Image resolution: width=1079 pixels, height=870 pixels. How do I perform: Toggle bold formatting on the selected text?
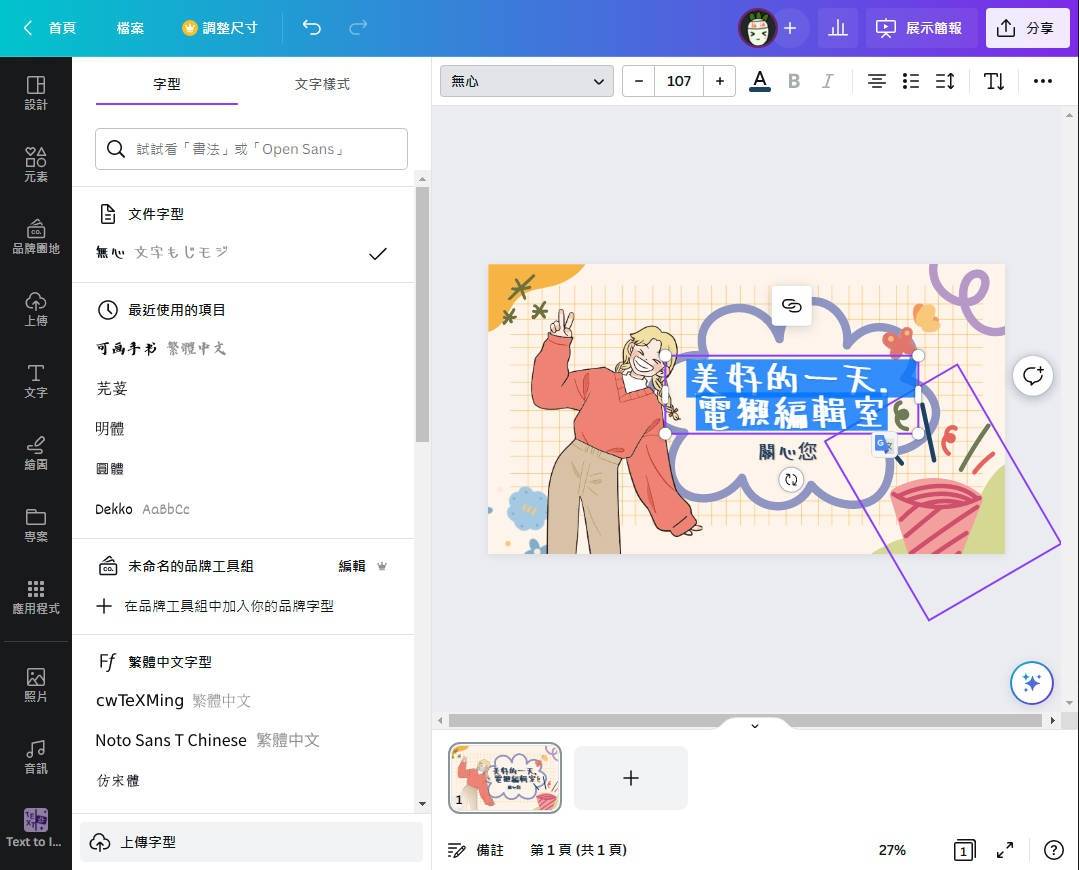coord(794,81)
